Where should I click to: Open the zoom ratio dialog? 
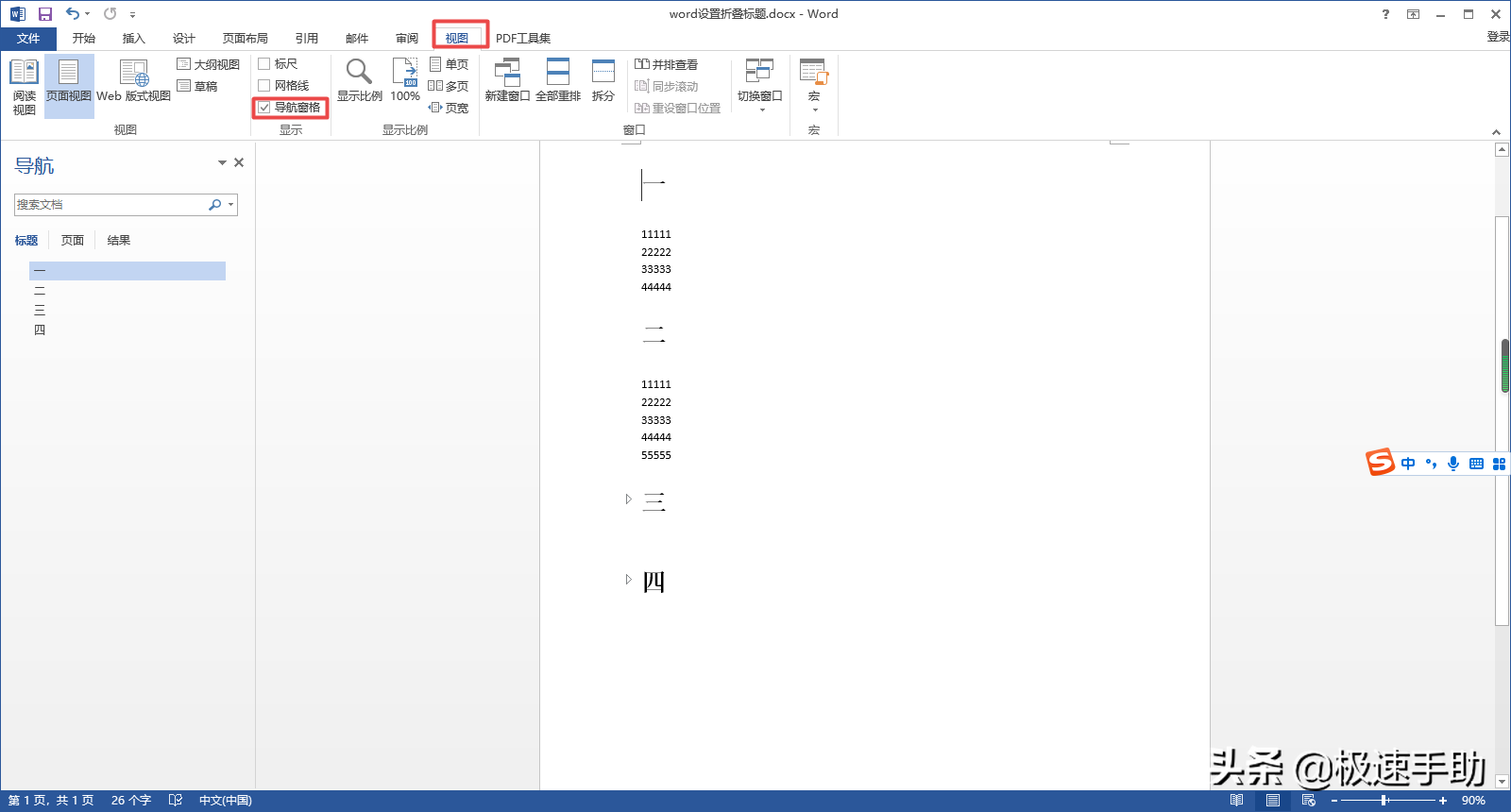[x=359, y=81]
